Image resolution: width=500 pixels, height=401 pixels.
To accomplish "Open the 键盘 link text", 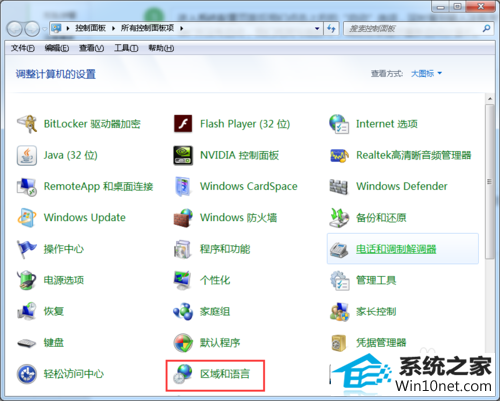I will pyautogui.click(x=54, y=343).
